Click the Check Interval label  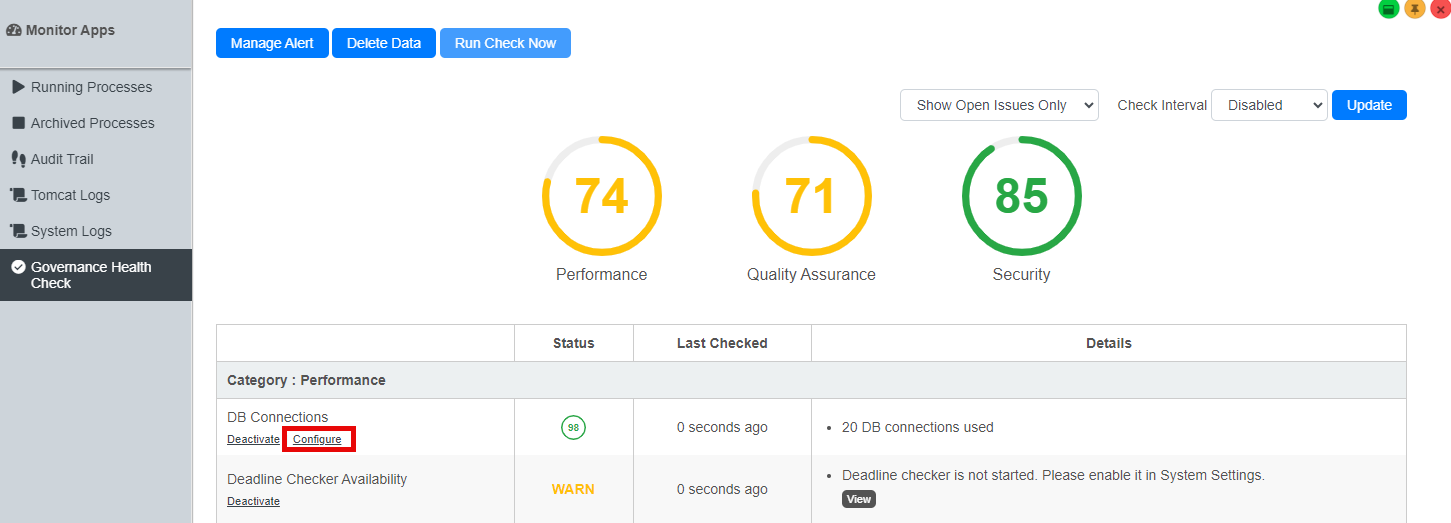pos(1162,105)
